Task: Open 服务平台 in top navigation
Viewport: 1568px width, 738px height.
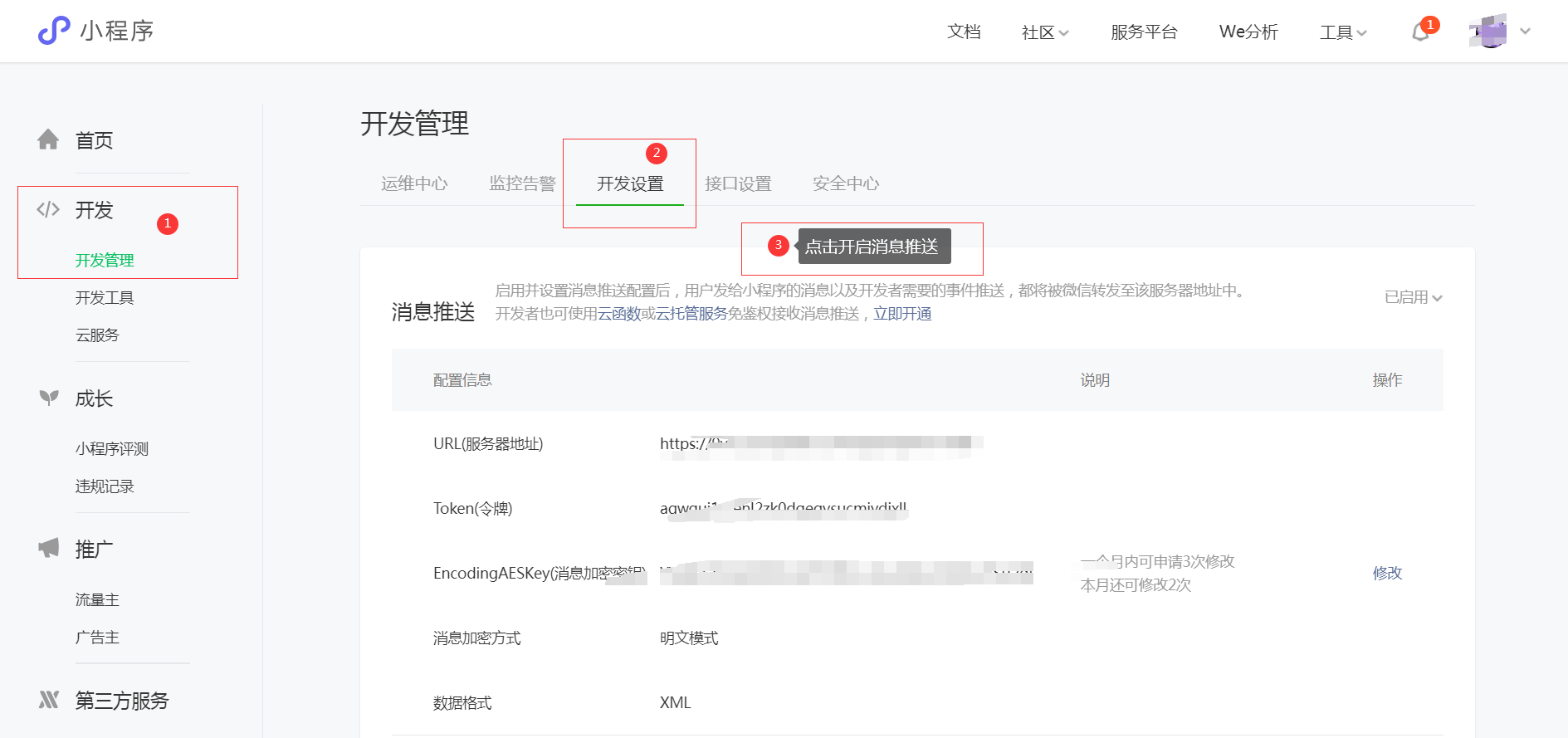Action: pos(1144,32)
